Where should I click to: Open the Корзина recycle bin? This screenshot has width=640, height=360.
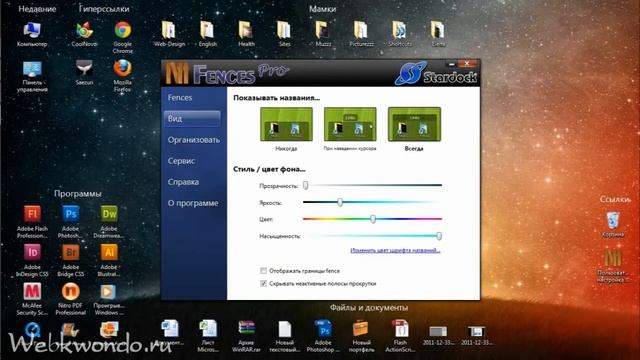(x=613, y=224)
